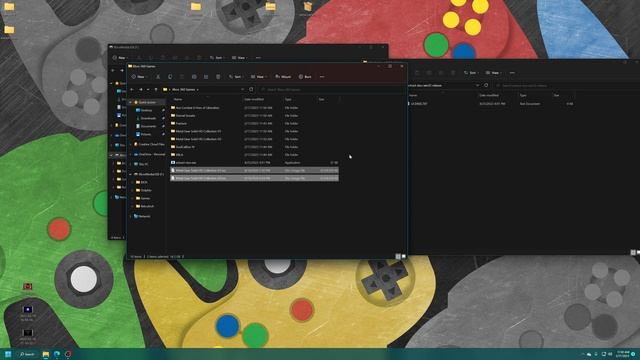The width and height of the screenshot is (640, 360).
Task: Select desktop folder icon at top-left corner
Action: (x=9, y=7)
